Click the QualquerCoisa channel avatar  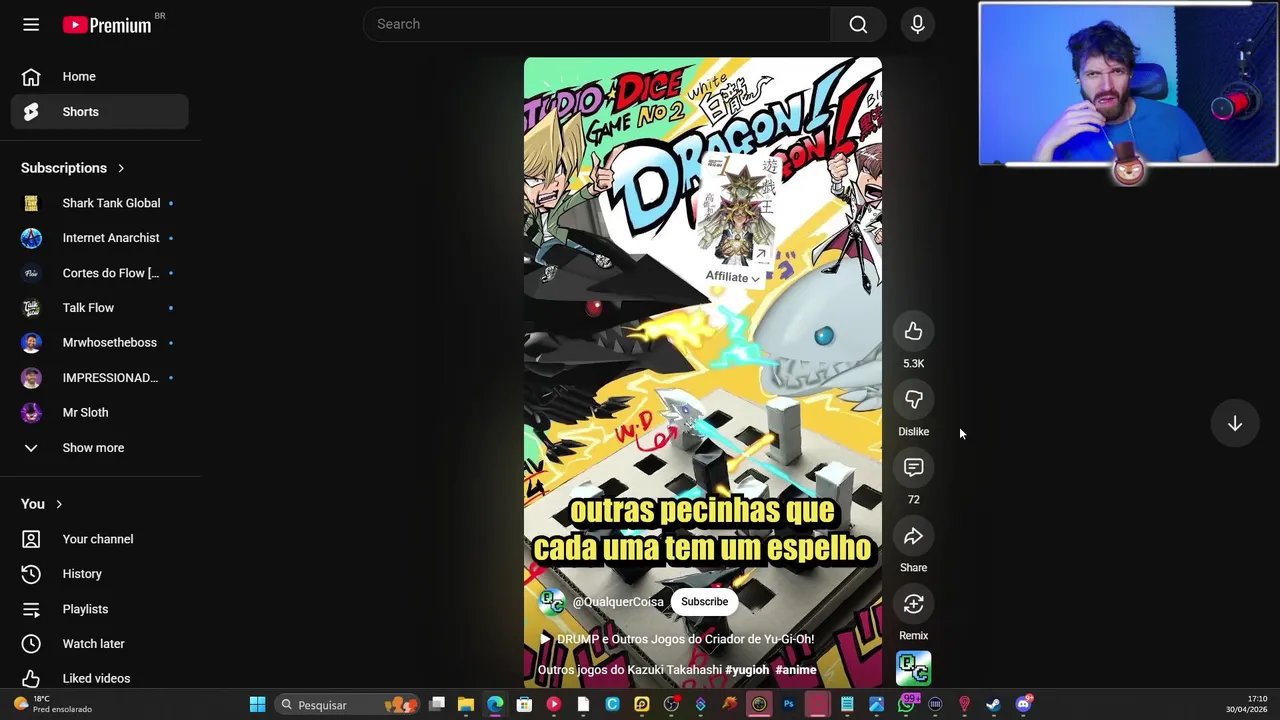pos(551,602)
